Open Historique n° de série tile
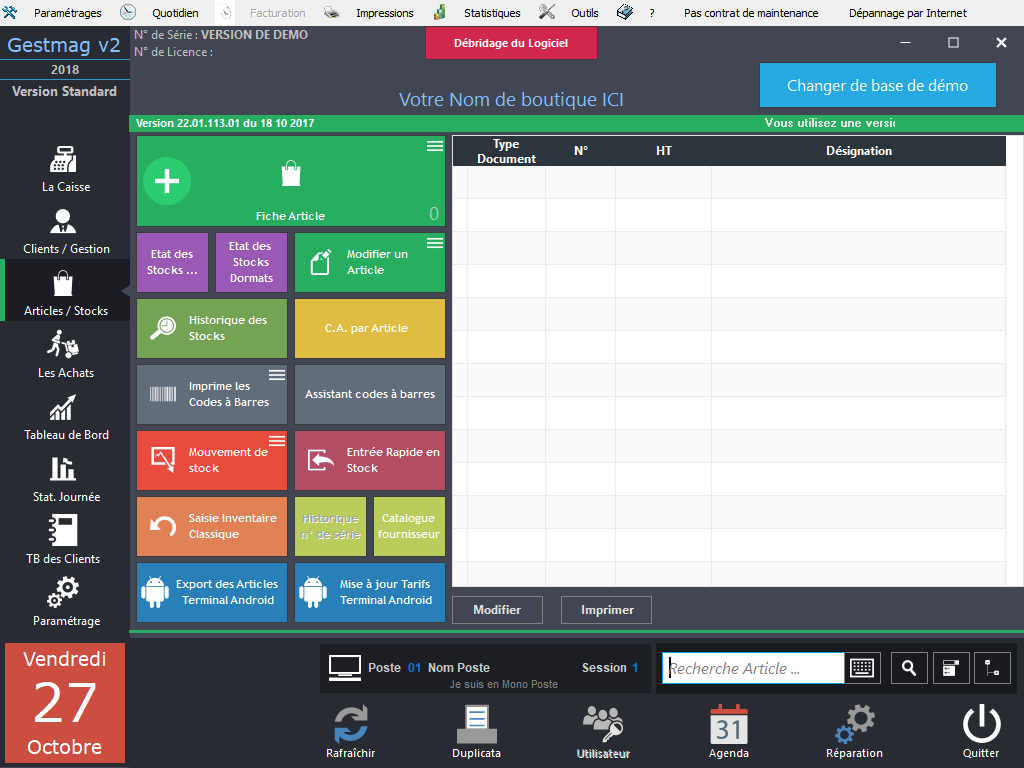This screenshot has width=1024, height=768. pyautogui.click(x=330, y=526)
